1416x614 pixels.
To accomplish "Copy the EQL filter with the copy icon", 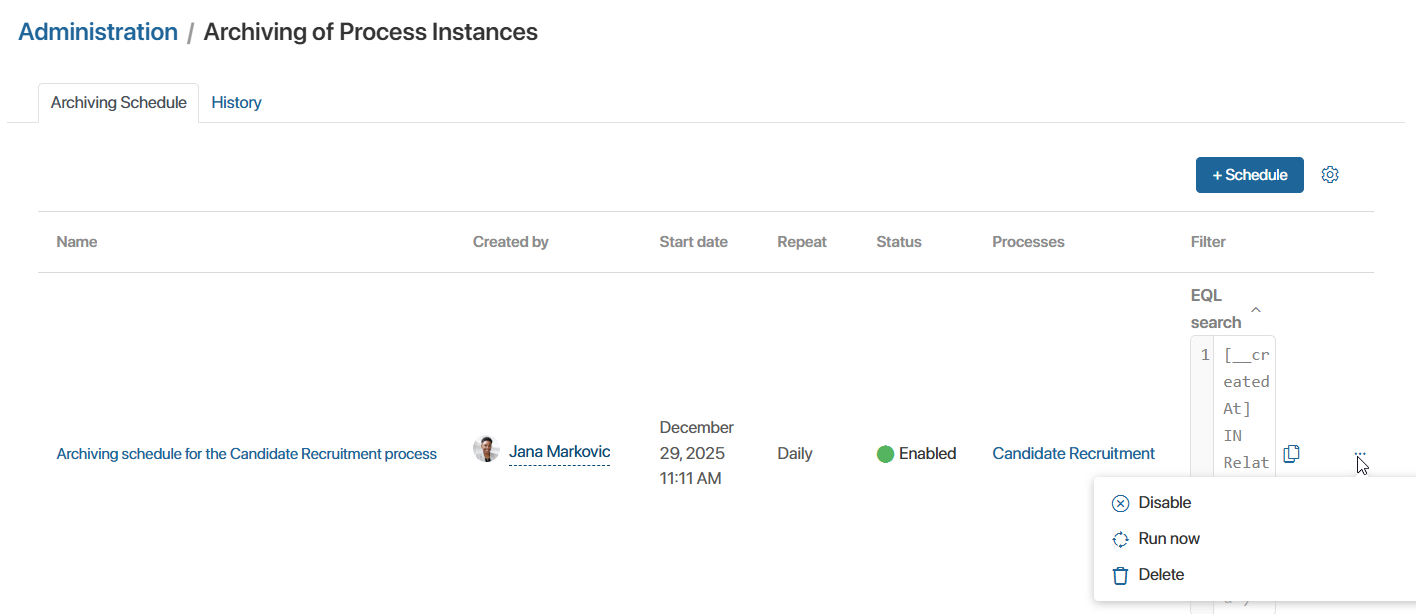I will click(x=1291, y=454).
